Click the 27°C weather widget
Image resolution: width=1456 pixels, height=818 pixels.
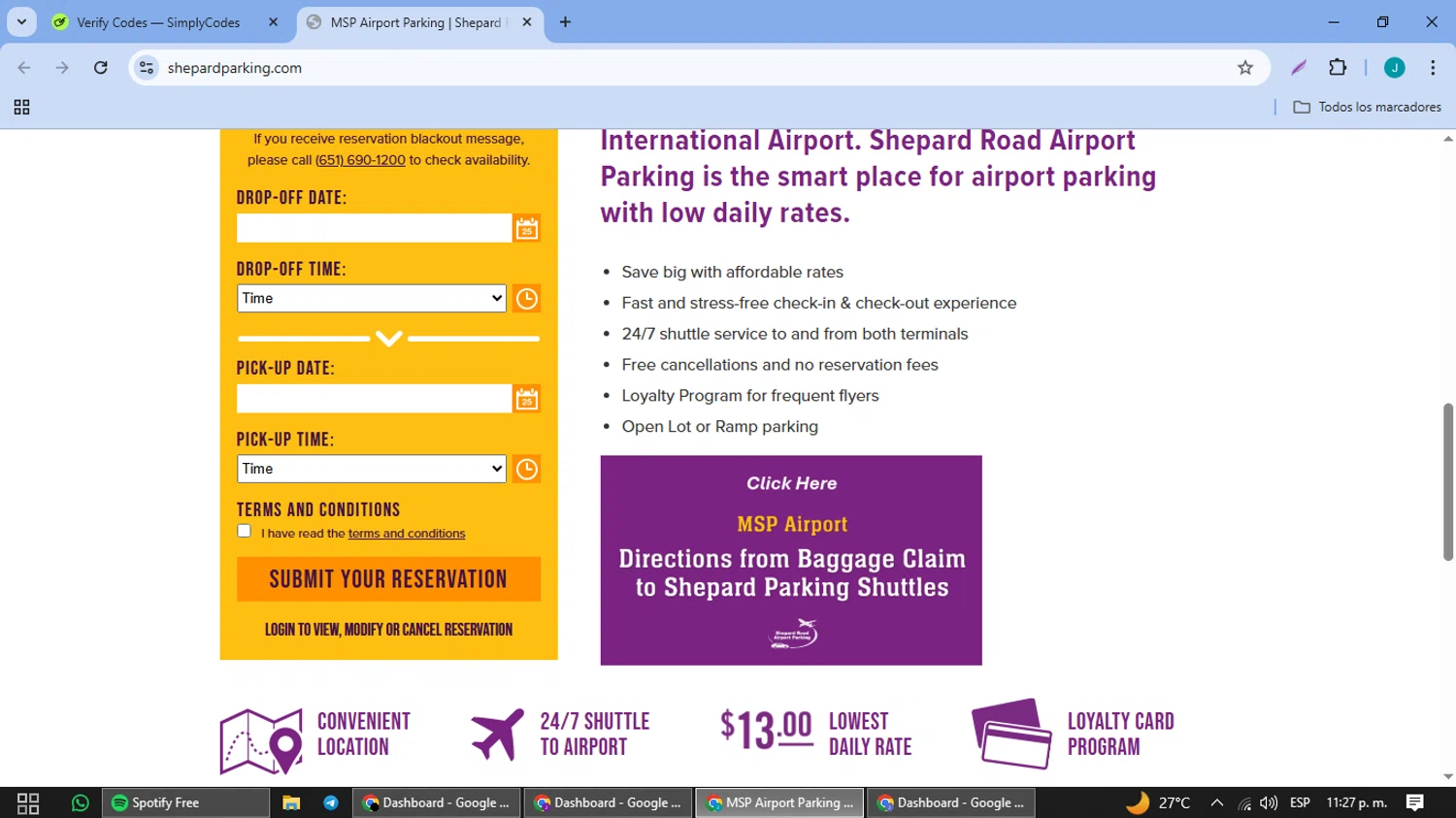[1158, 802]
